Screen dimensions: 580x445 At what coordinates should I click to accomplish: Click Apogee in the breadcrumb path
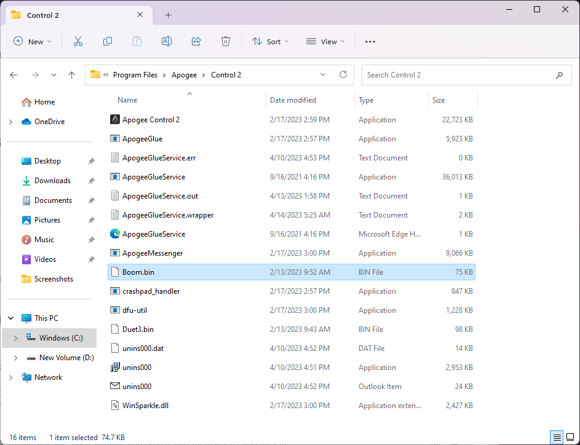pyautogui.click(x=184, y=75)
